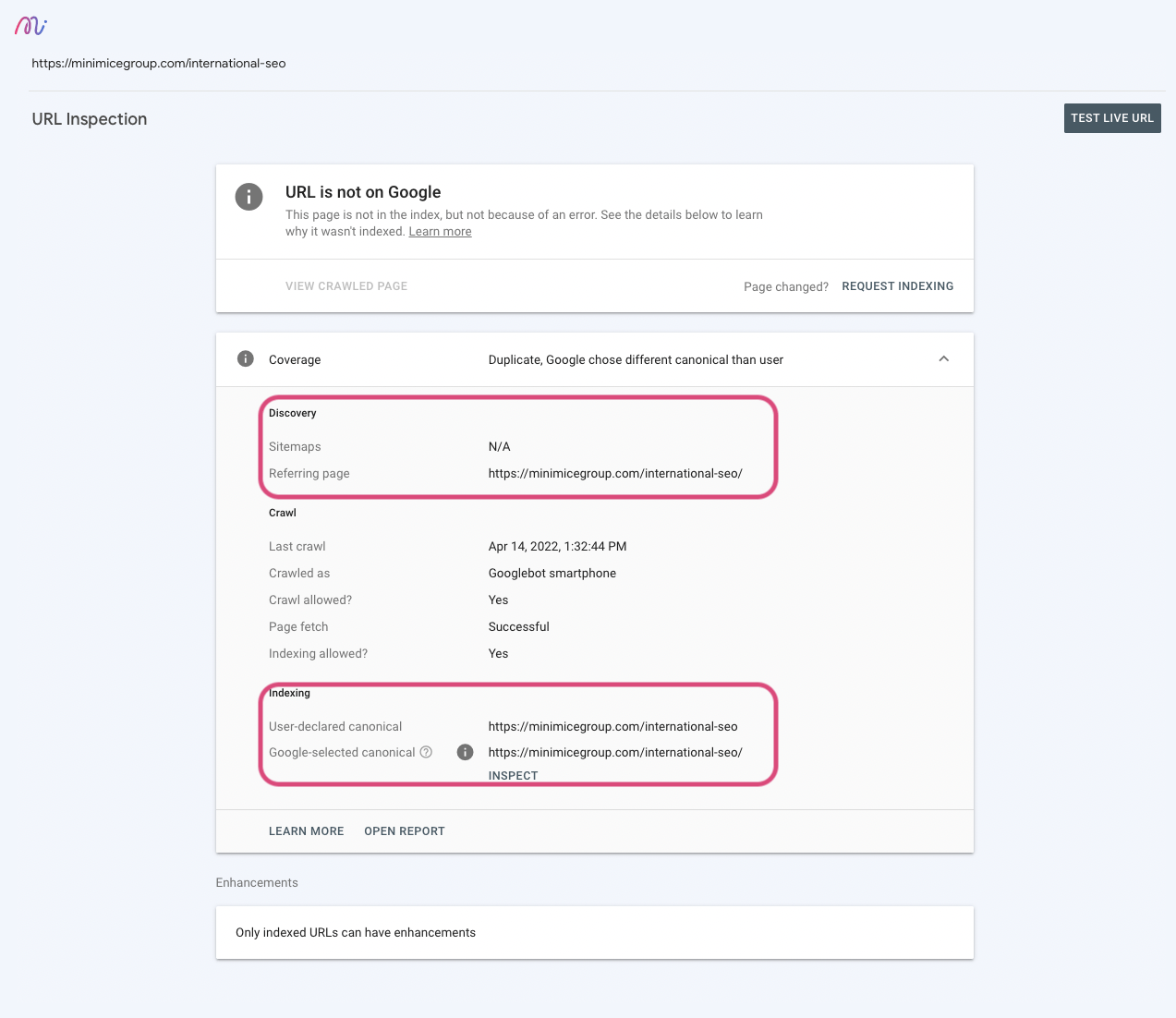Click the Minimice logo icon
The image size is (1176, 1018).
(30, 26)
